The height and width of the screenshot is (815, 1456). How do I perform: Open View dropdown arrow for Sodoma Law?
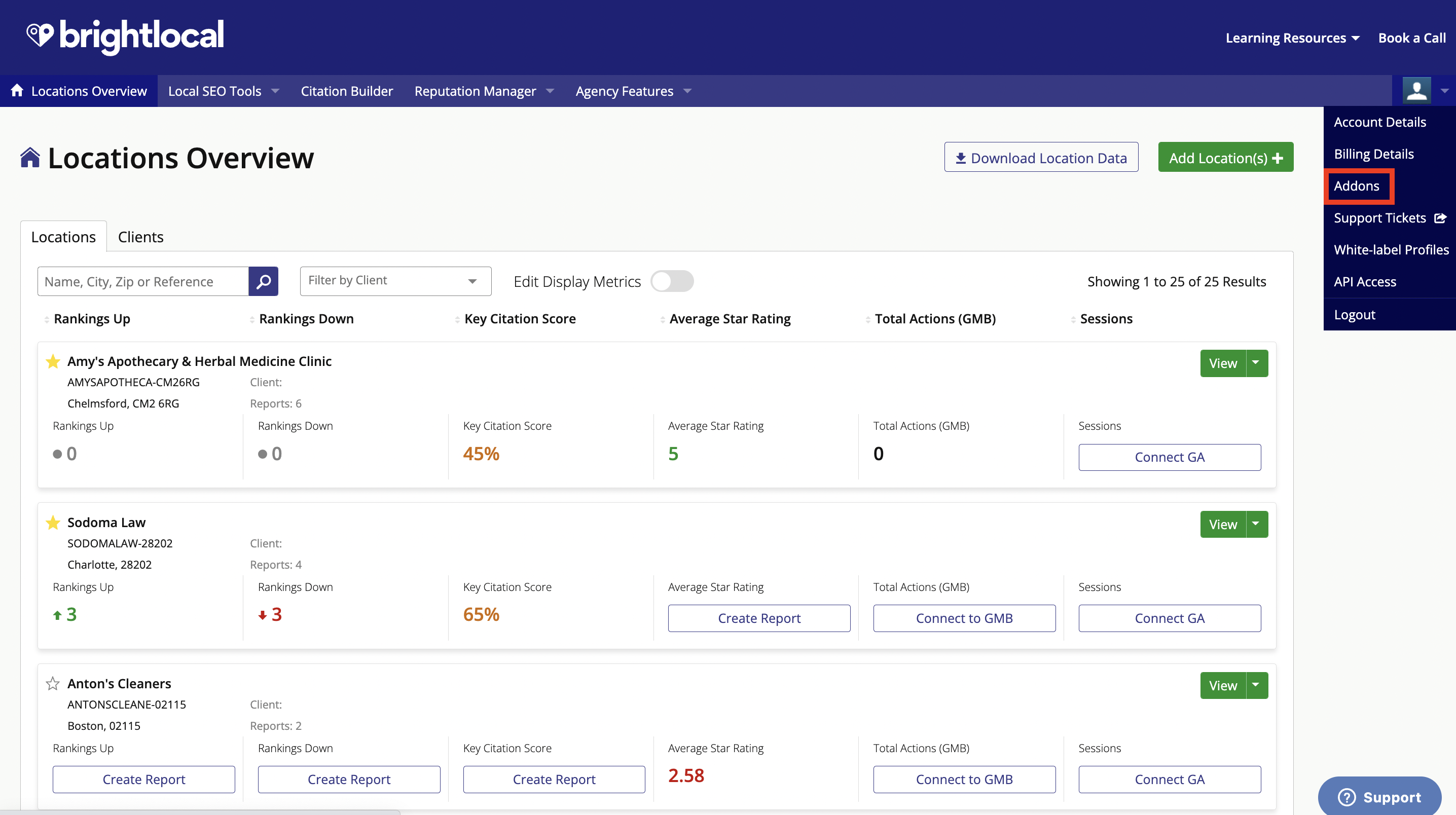[1257, 525]
